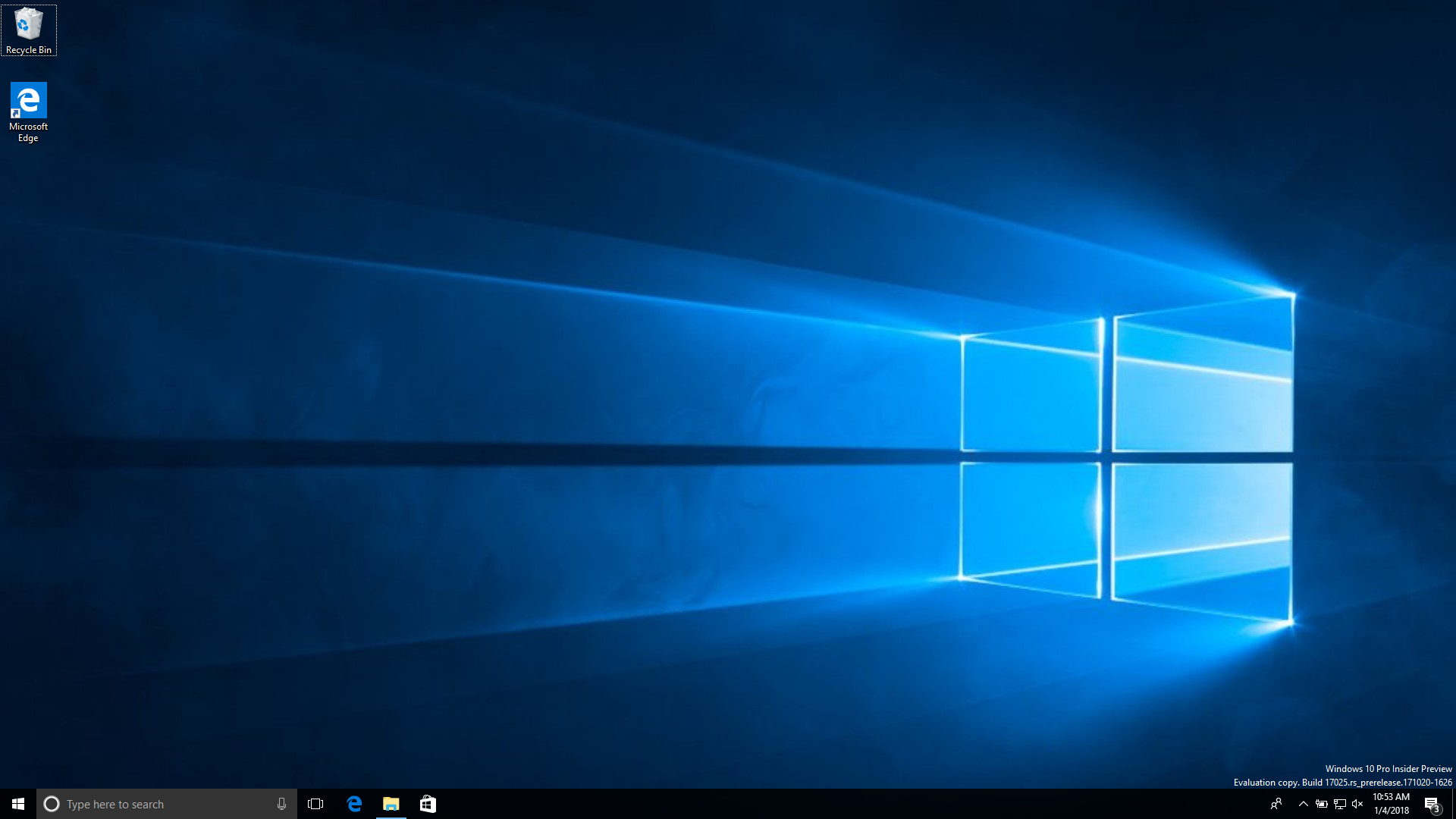Image resolution: width=1456 pixels, height=819 pixels.
Task: Open the Recycle Bin desktop icon
Action: point(28,24)
